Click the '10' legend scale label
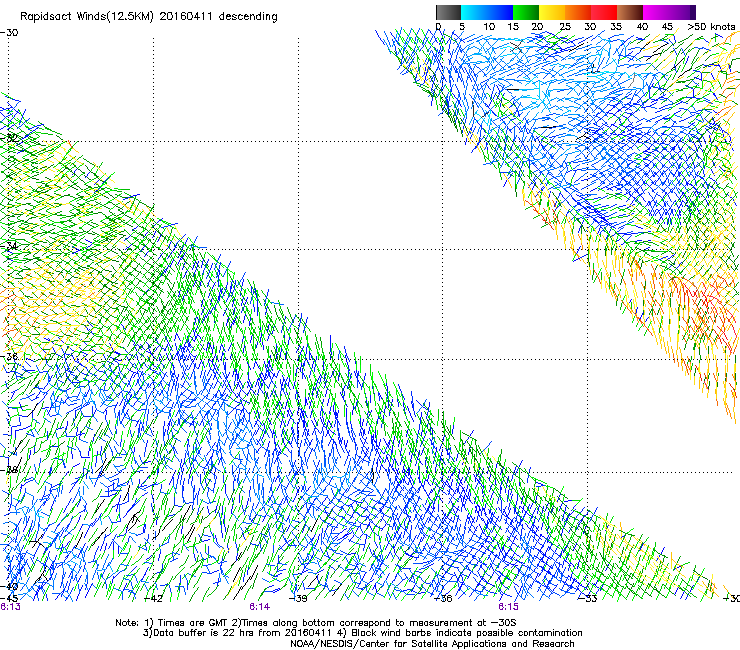This screenshot has width=740, height=650. pyautogui.click(x=489, y=27)
